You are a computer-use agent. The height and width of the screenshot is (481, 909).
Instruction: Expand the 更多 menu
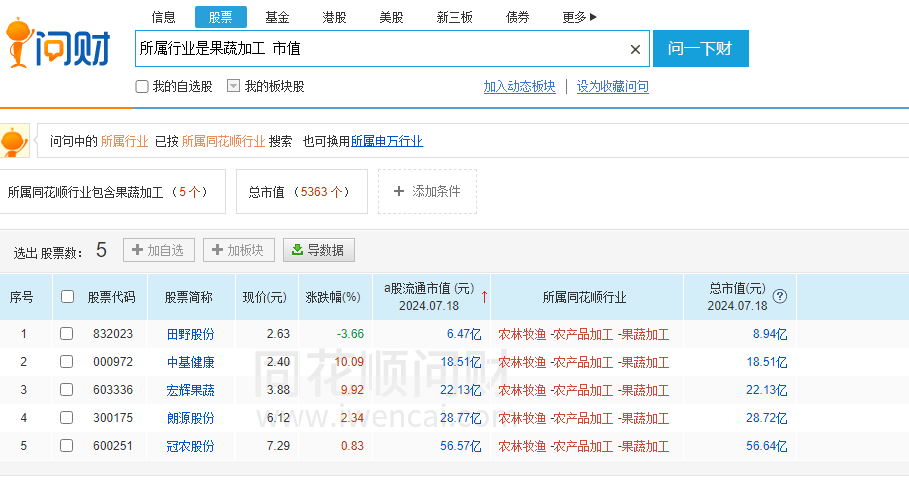pos(579,17)
